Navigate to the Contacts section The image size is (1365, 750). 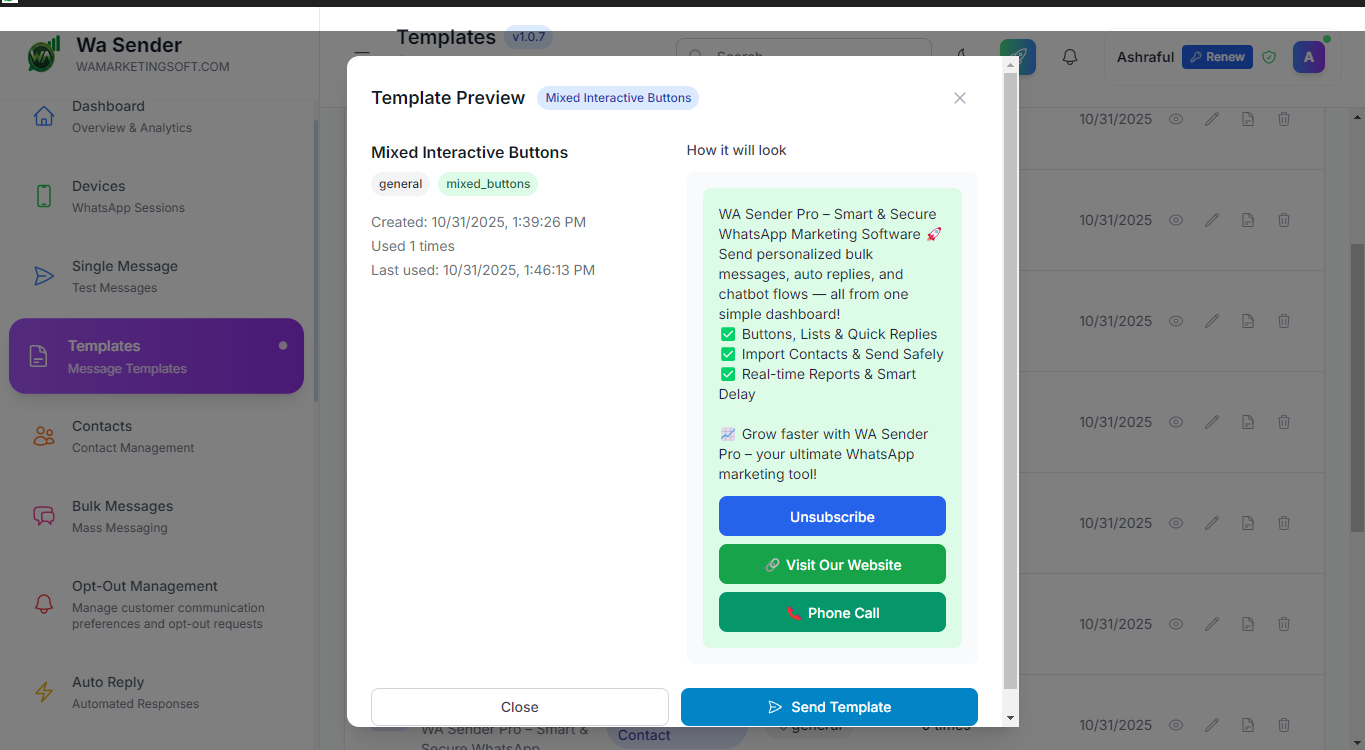(x=102, y=436)
